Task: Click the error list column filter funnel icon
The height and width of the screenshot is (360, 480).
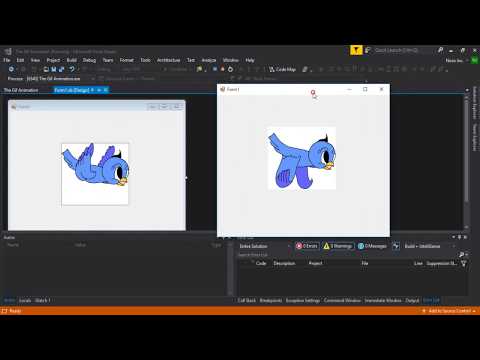Action: [464, 263]
